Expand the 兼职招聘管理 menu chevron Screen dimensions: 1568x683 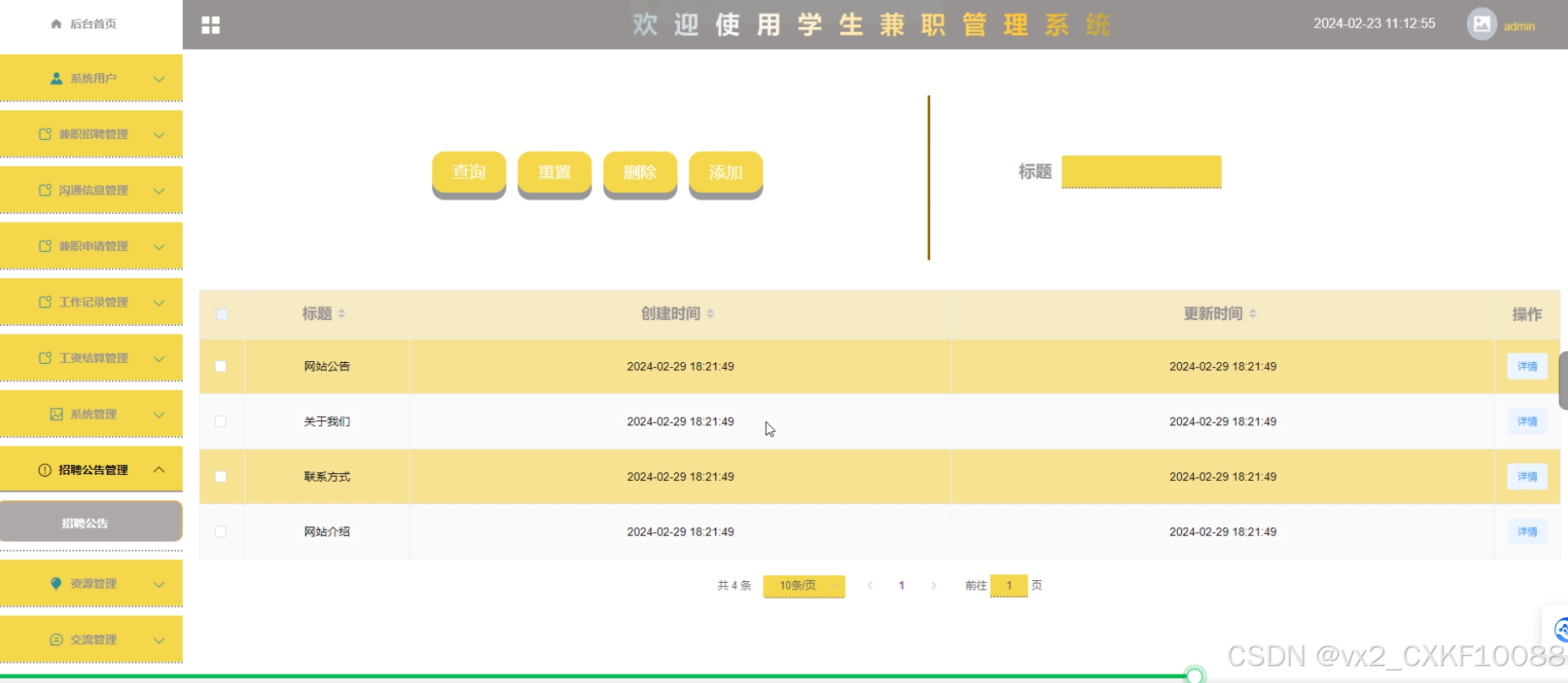click(x=158, y=135)
